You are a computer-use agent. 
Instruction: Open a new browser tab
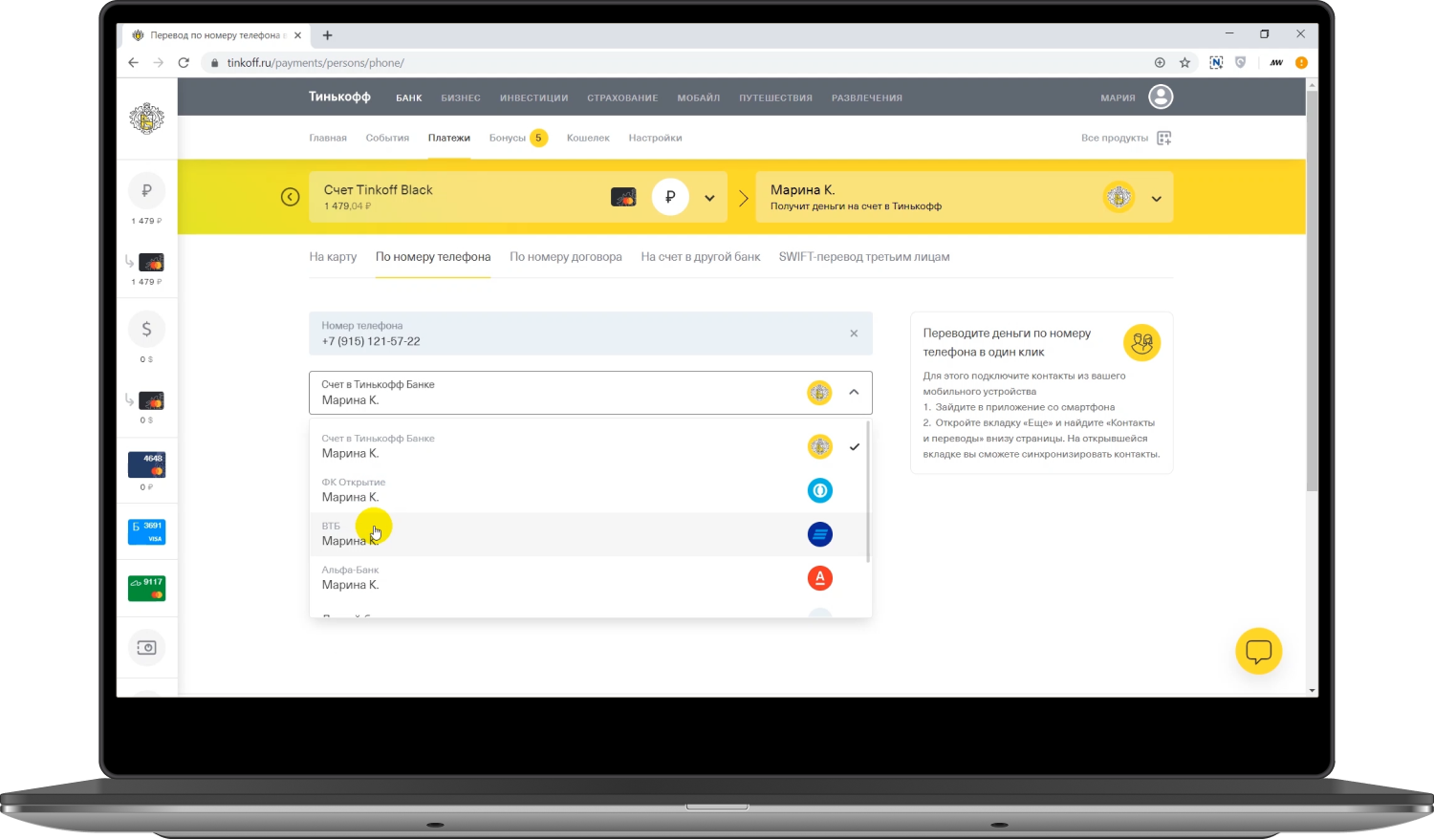pos(327,35)
